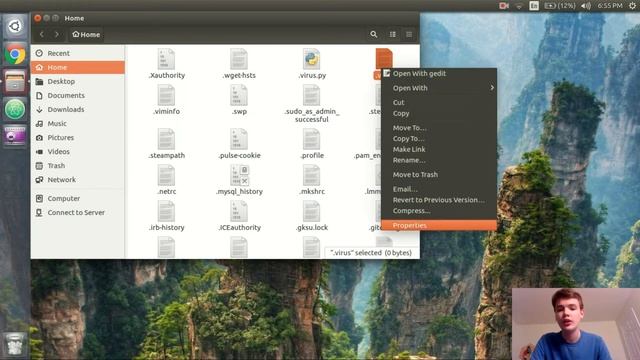Launch Google Chrome from the dock
This screenshot has height=360, width=640.
tap(15, 54)
